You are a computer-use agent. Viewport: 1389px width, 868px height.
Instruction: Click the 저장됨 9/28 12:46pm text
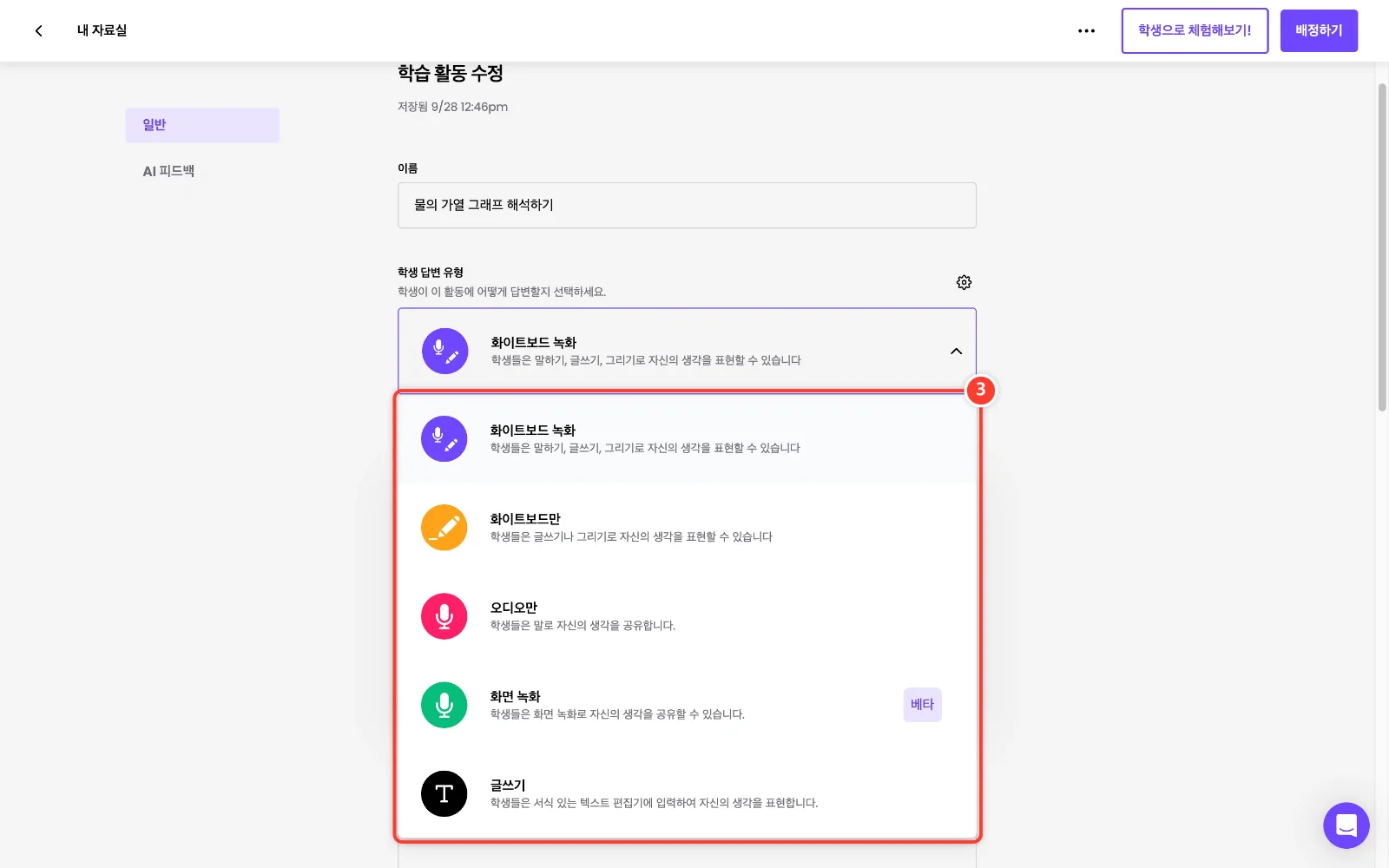(x=452, y=107)
